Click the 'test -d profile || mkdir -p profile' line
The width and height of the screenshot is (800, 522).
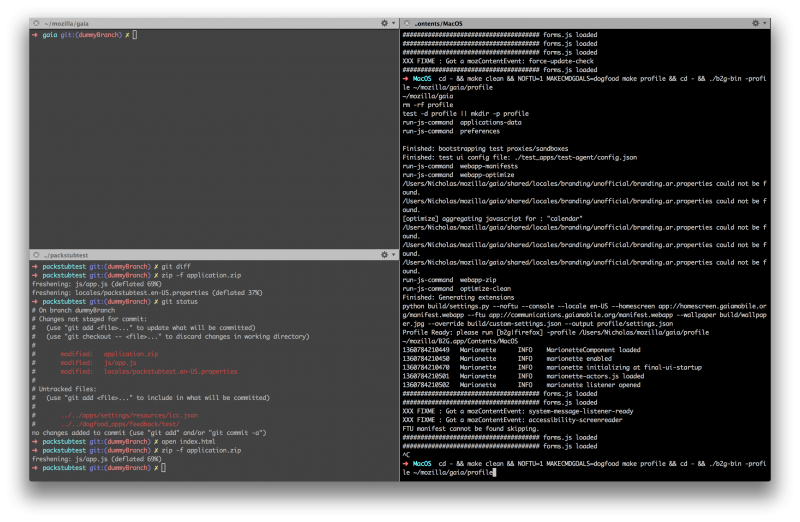pyautogui.click(x=465, y=113)
